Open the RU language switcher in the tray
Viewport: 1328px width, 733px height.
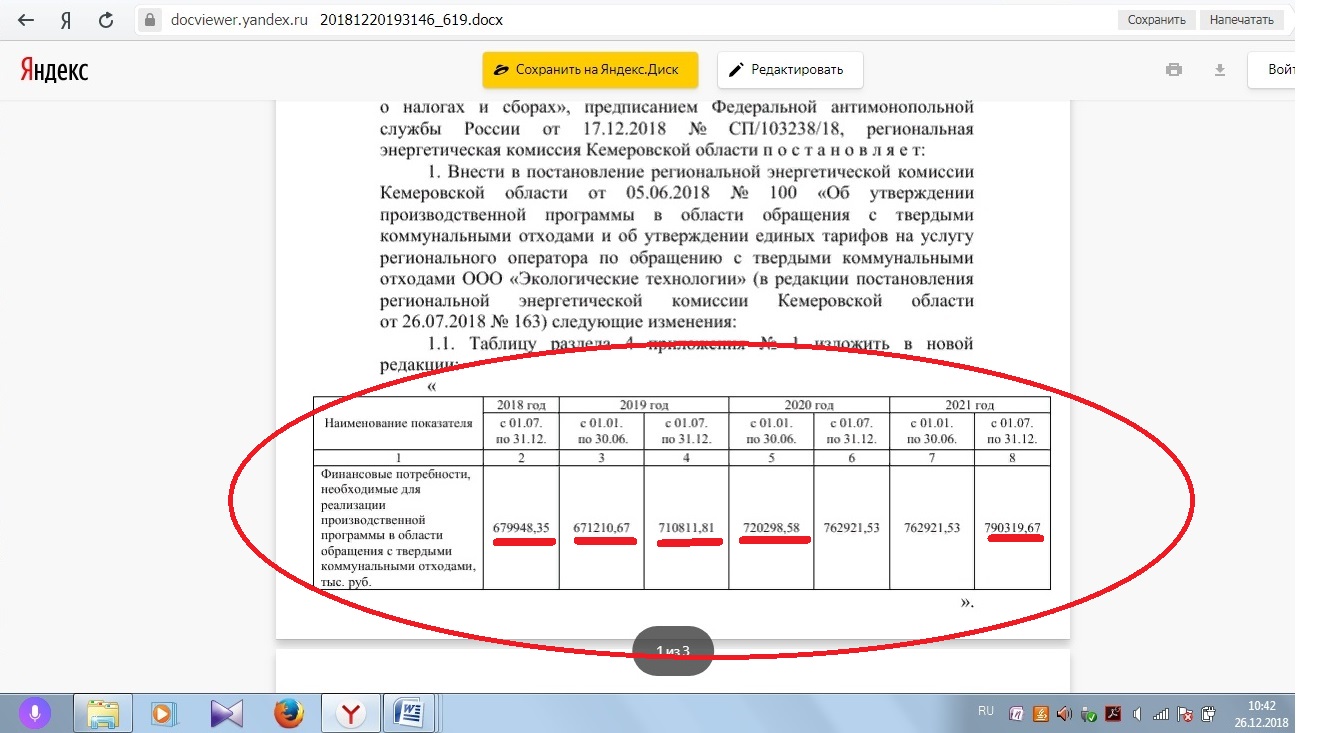[x=986, y=711]
